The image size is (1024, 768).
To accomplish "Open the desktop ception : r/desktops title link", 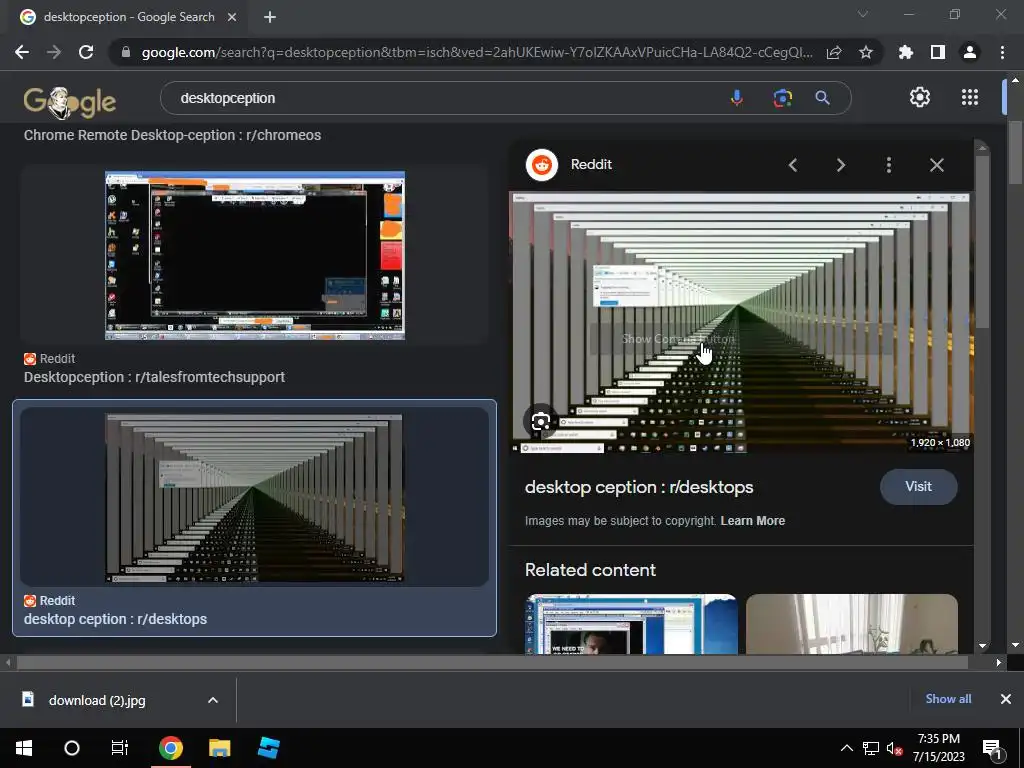I will tap(639, 487).
